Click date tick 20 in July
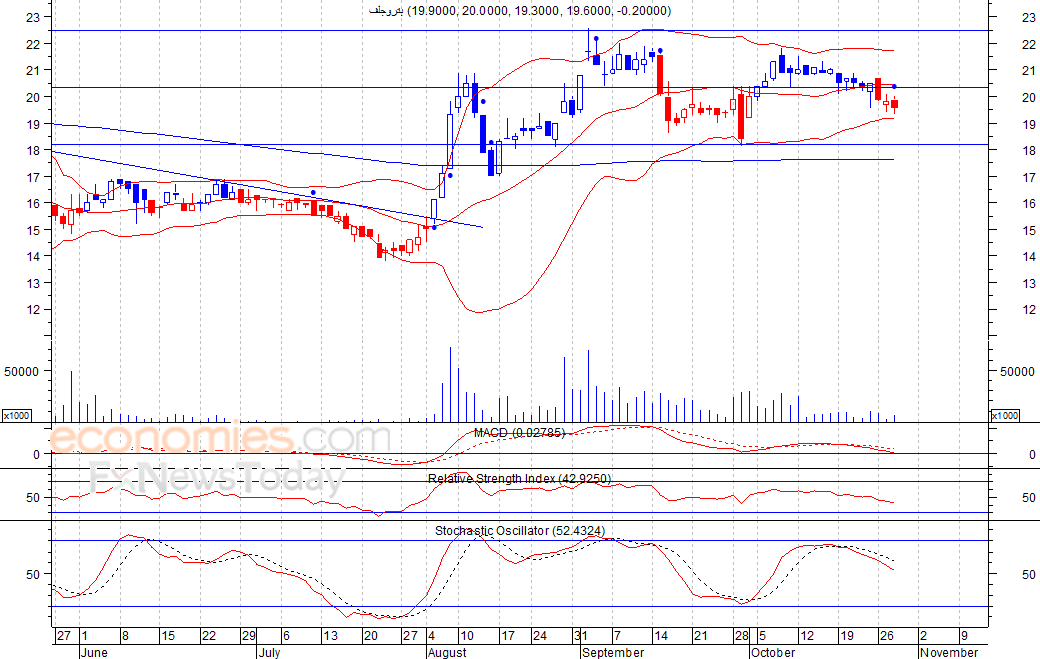Image resolution: width=1040 pixels, height=659 pixels. click(x=370, y=636)
